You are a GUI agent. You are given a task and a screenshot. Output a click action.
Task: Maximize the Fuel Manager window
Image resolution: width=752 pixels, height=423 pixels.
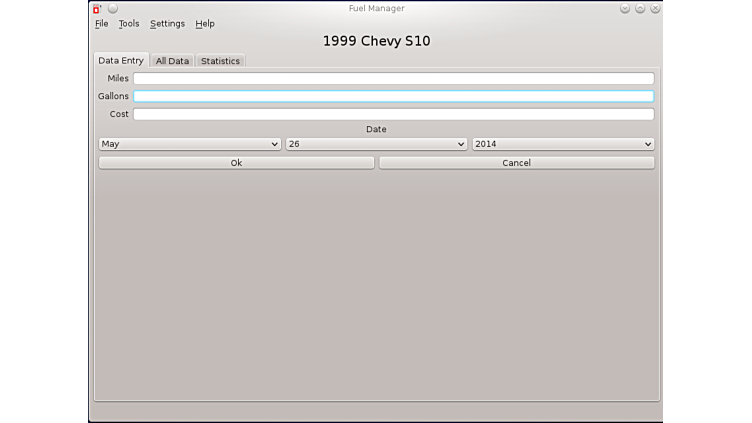click(x=640, y=9)
